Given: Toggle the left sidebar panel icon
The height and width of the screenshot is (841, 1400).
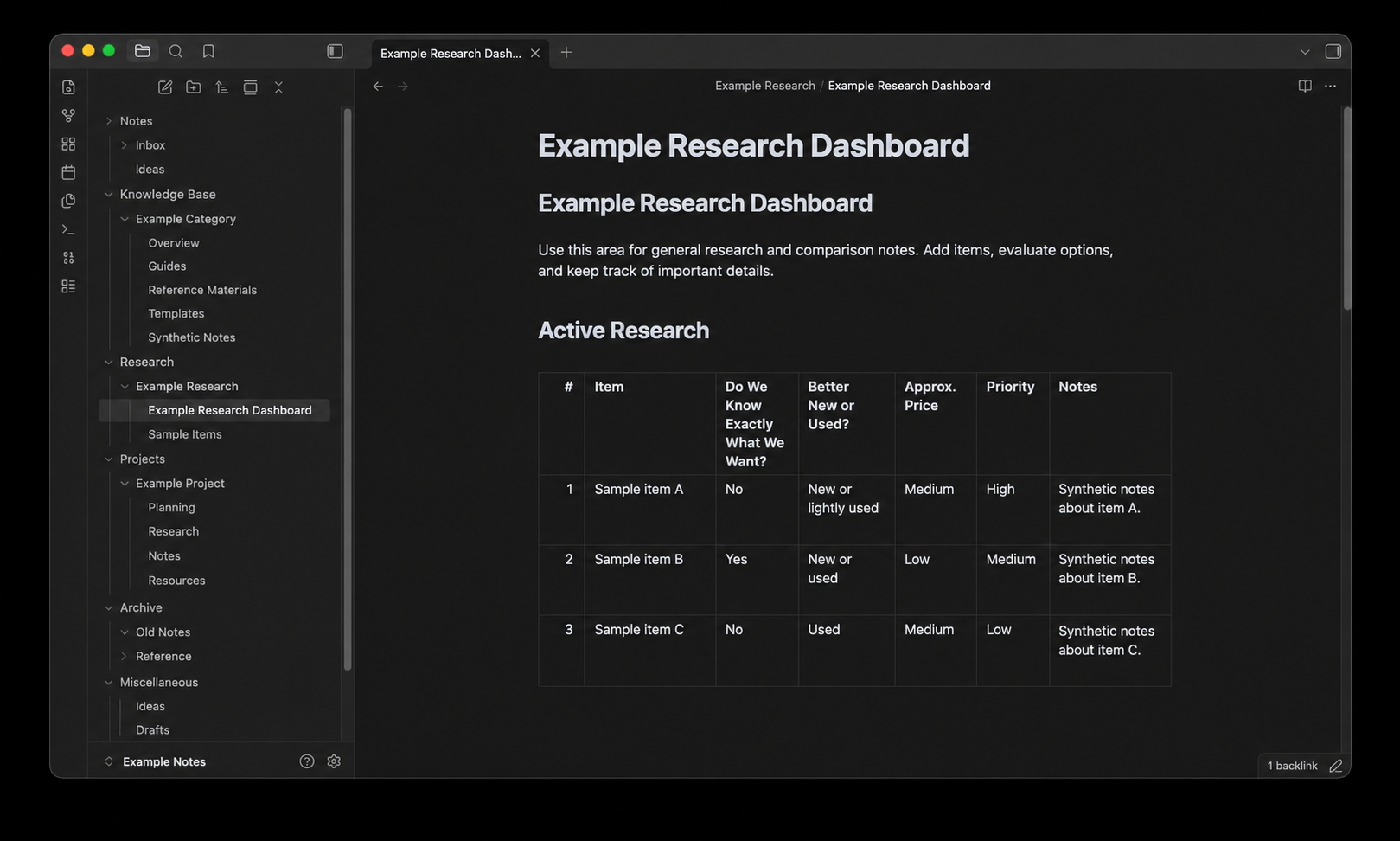Looking at the screenshot, I should pyautogui.click(x=336, y=51).
